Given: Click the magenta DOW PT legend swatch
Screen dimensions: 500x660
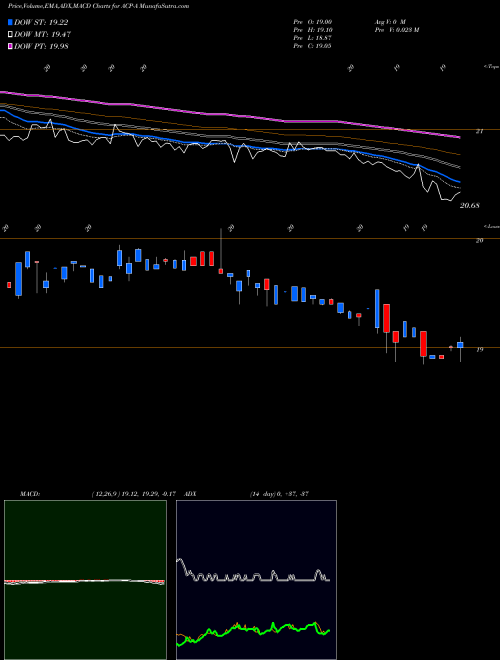Looking at the screenshot, I should pos(10,46).
